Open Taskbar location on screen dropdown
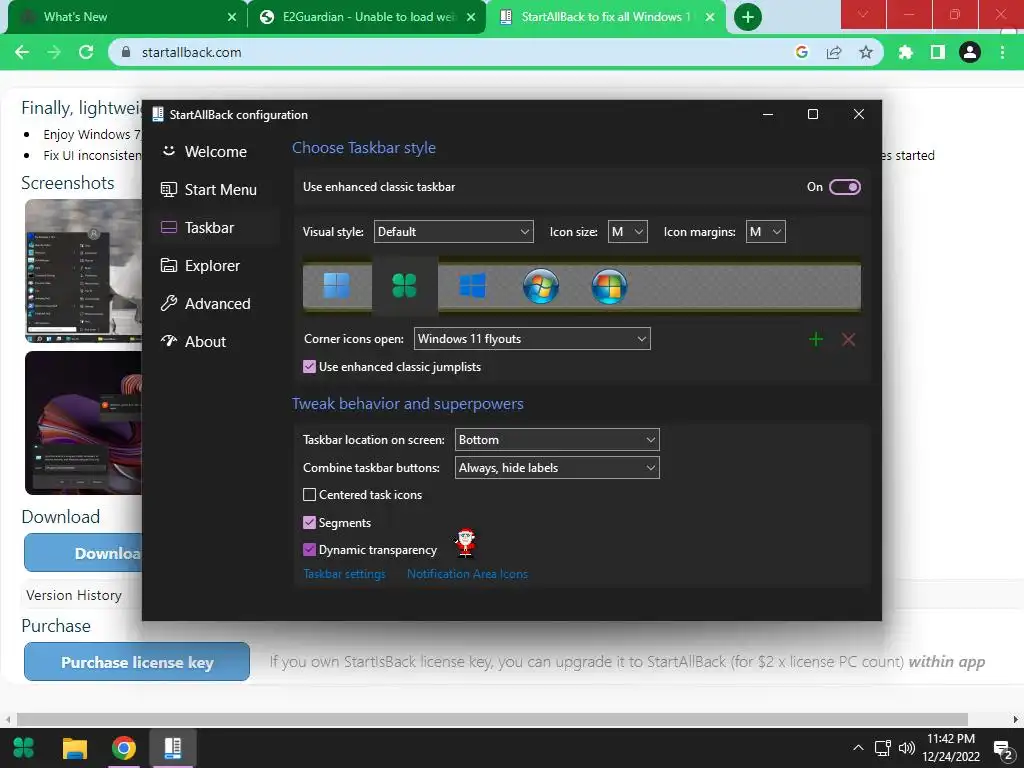The width and height of the screenshot is (1024, 768). 557,440
